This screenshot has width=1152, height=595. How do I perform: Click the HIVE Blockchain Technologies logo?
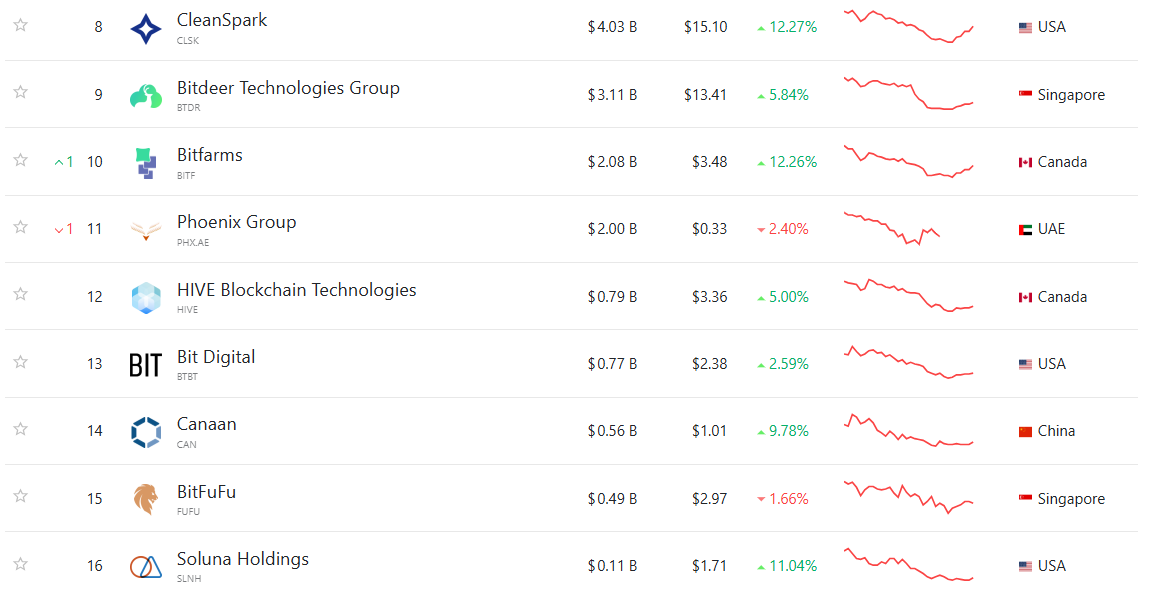click(x=146, y=298)
